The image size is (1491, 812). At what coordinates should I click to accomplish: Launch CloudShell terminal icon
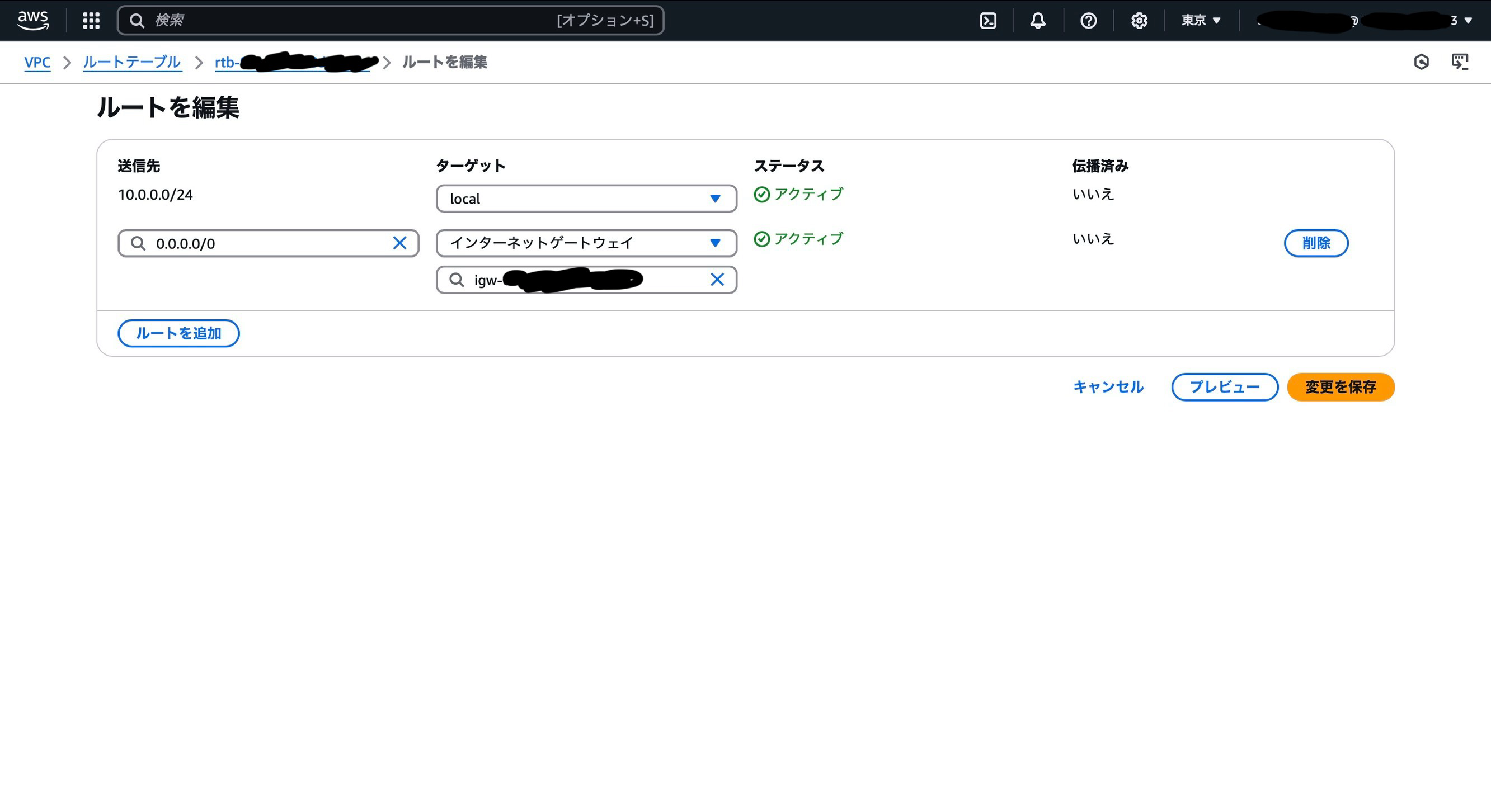pyautogui.click(x=987, y=21)
